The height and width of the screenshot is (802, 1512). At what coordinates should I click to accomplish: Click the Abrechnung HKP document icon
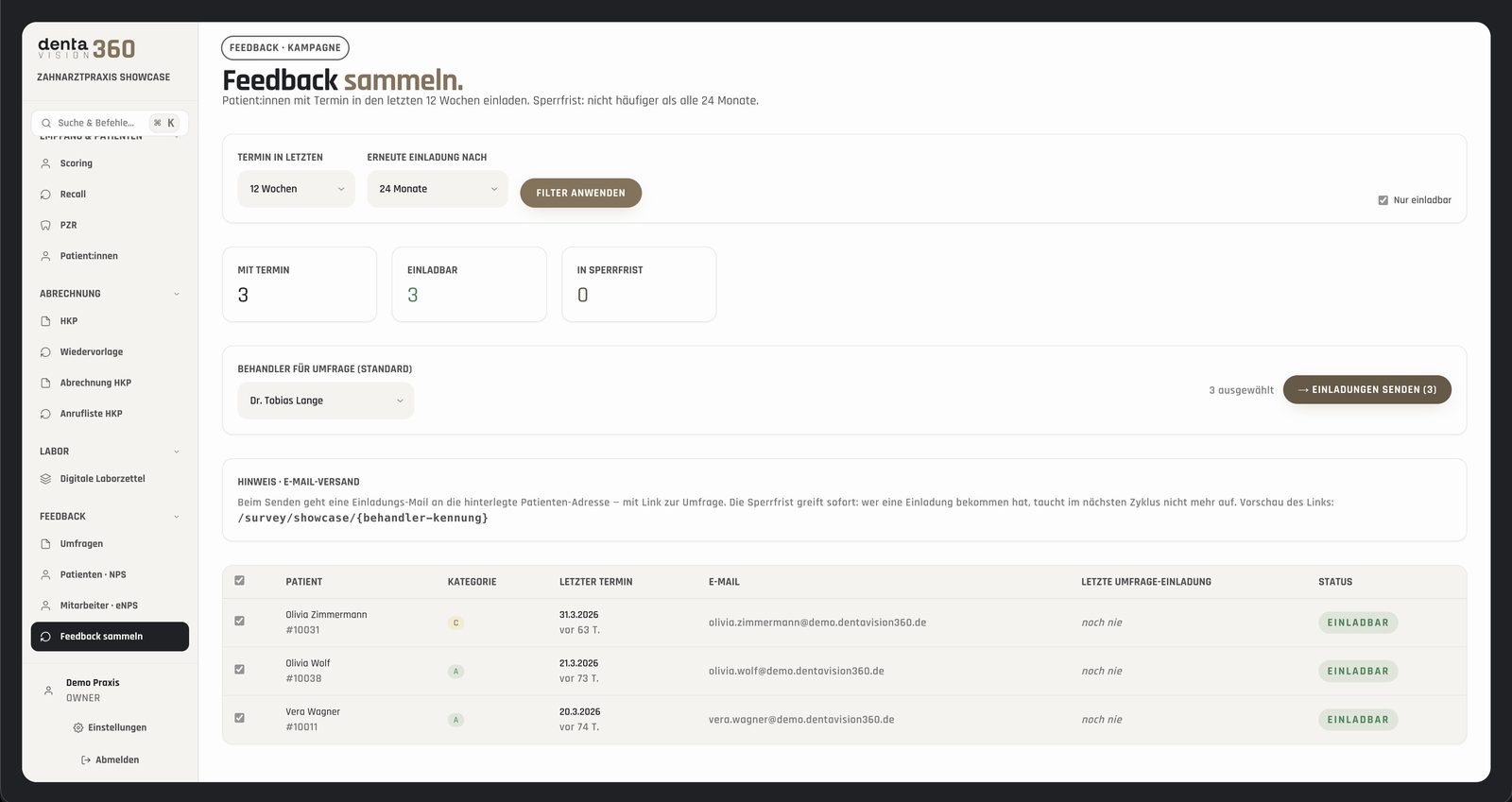tap(45, 384)
